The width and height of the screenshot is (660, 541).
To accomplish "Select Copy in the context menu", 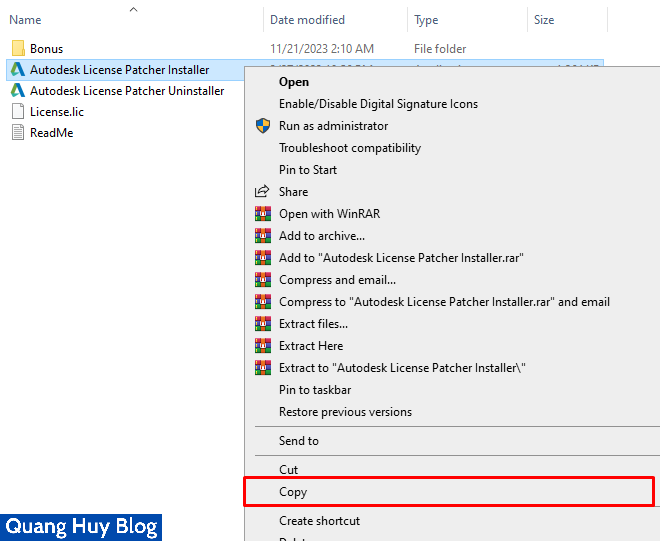I will click(x=449, y=491).
